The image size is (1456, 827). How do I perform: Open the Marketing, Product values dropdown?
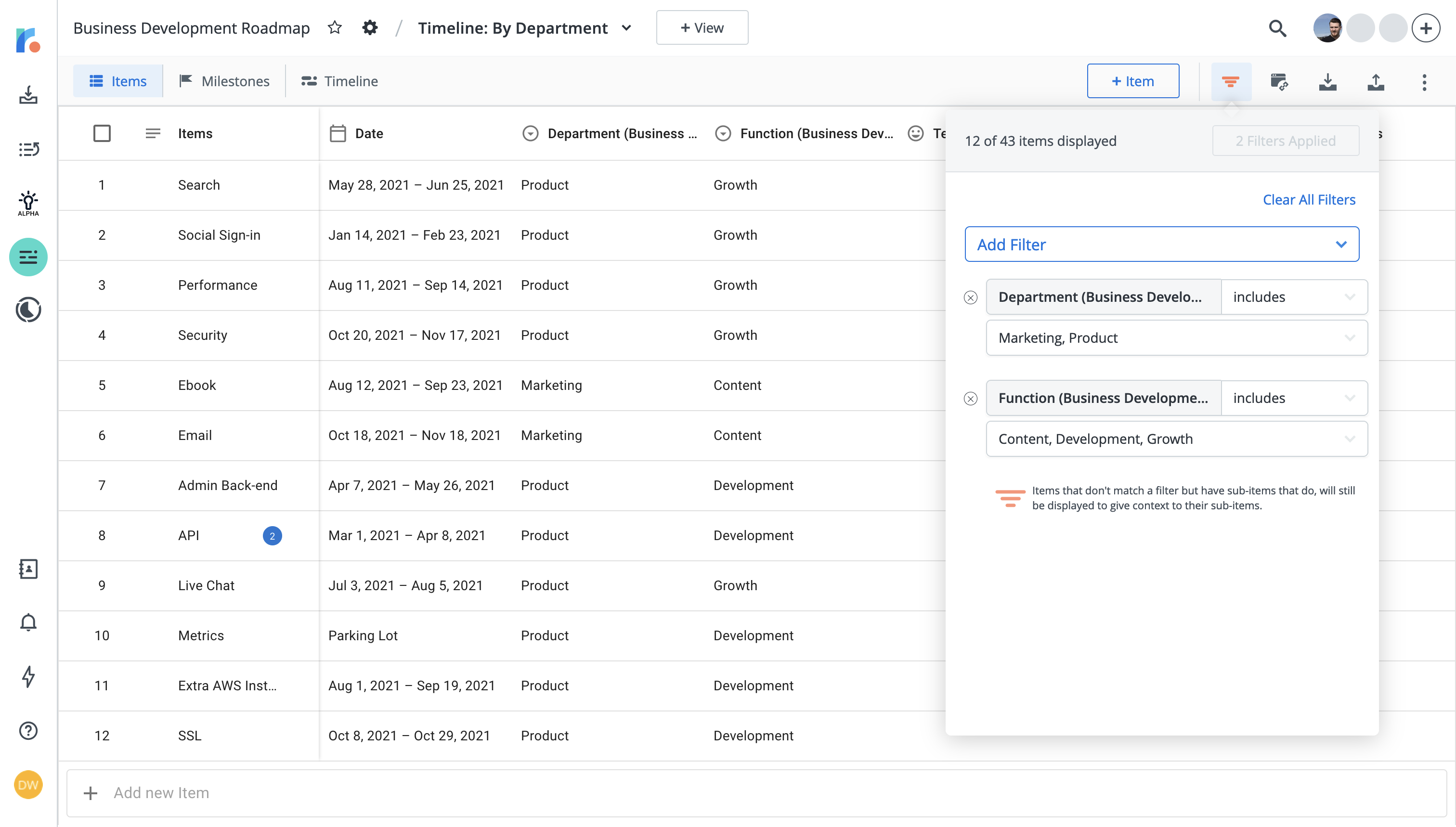point(1176,338)
